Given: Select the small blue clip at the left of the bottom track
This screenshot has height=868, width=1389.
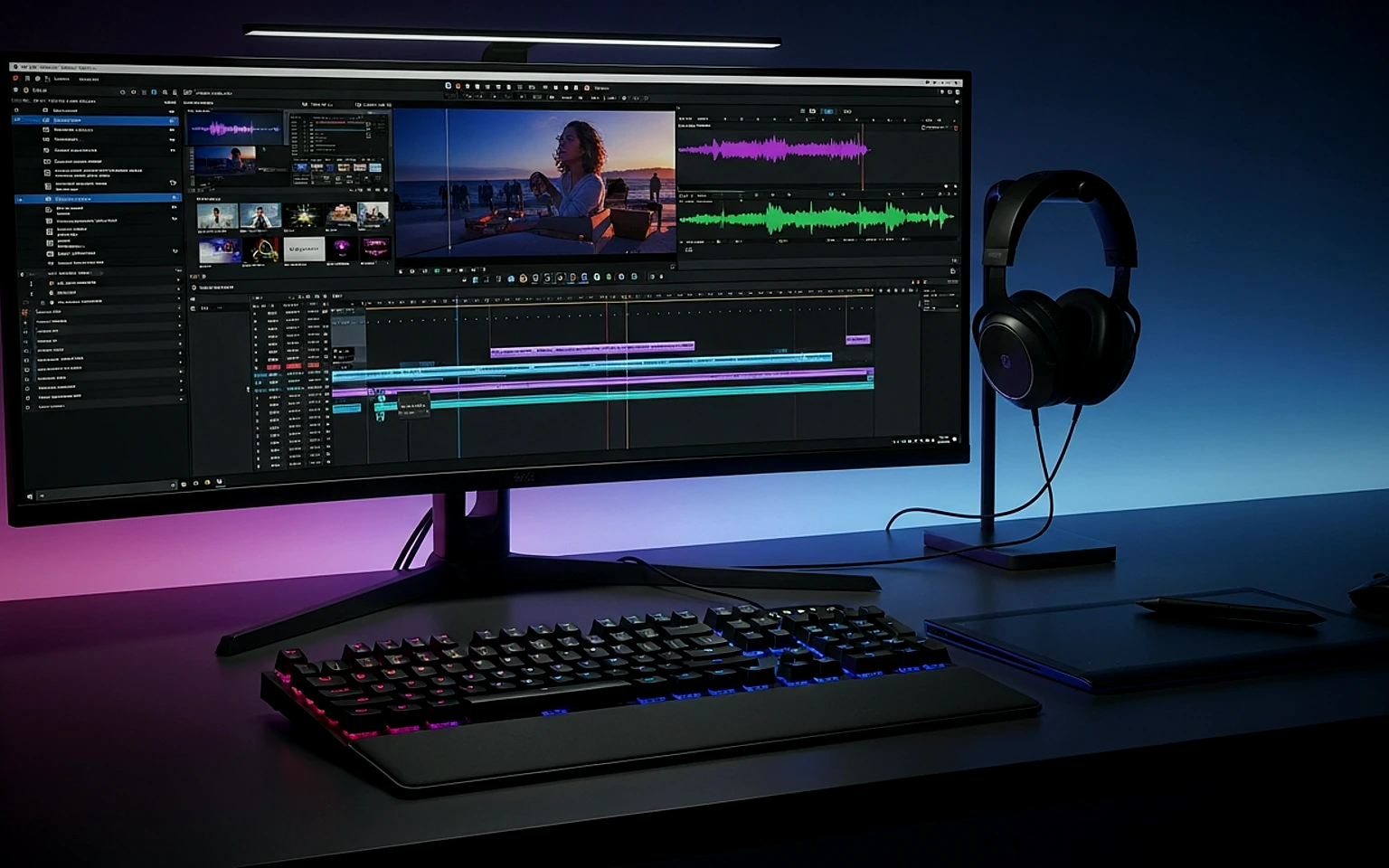Looking at the screenshot, I should click(x=346, y=409).
